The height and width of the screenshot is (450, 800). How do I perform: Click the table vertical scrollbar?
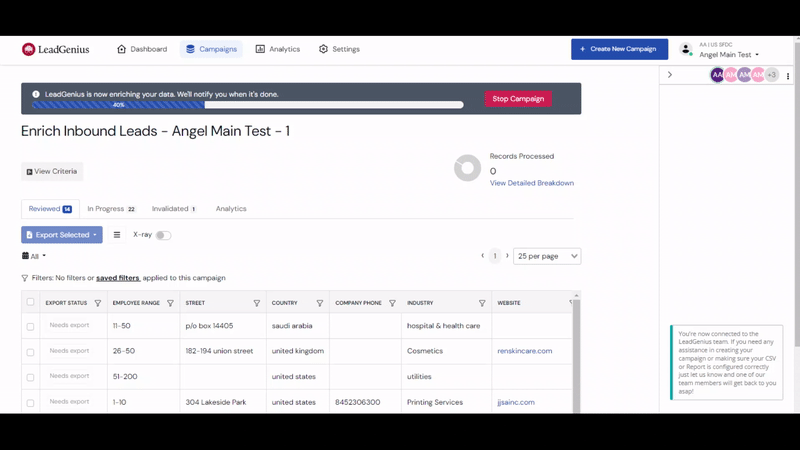(x=576, y=356)
